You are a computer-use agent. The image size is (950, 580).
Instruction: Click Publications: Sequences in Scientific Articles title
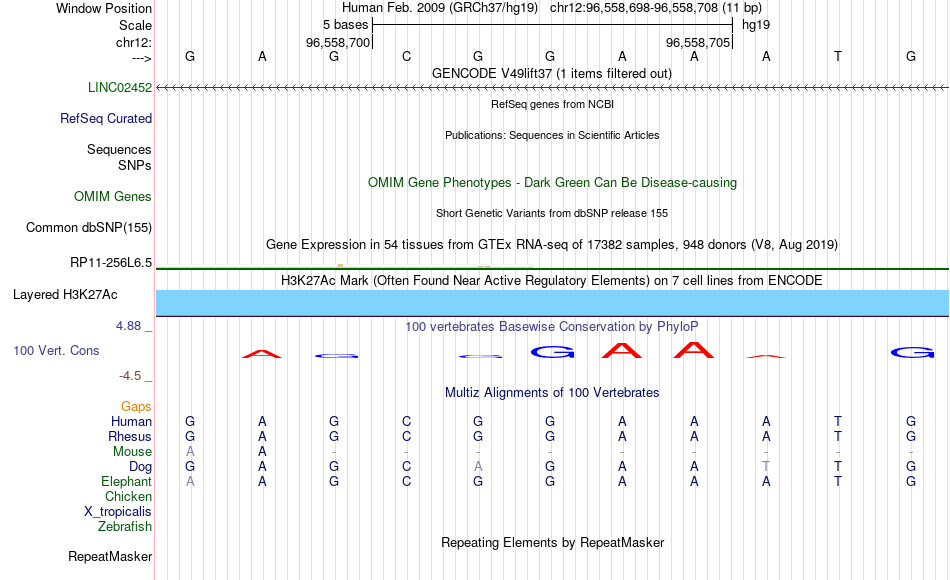(552, 135)
